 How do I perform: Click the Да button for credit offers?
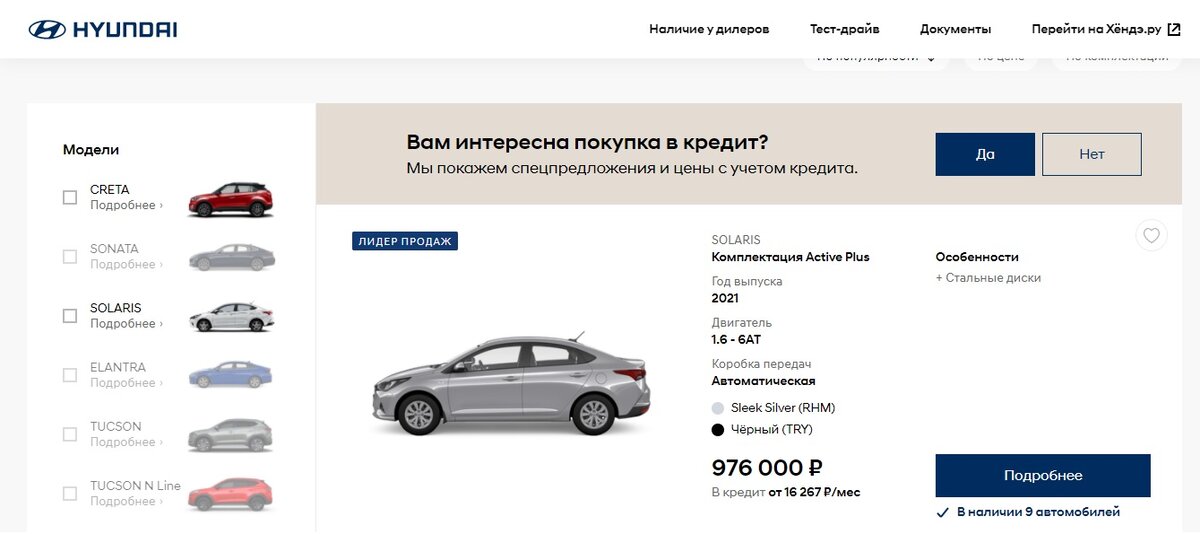985,154
